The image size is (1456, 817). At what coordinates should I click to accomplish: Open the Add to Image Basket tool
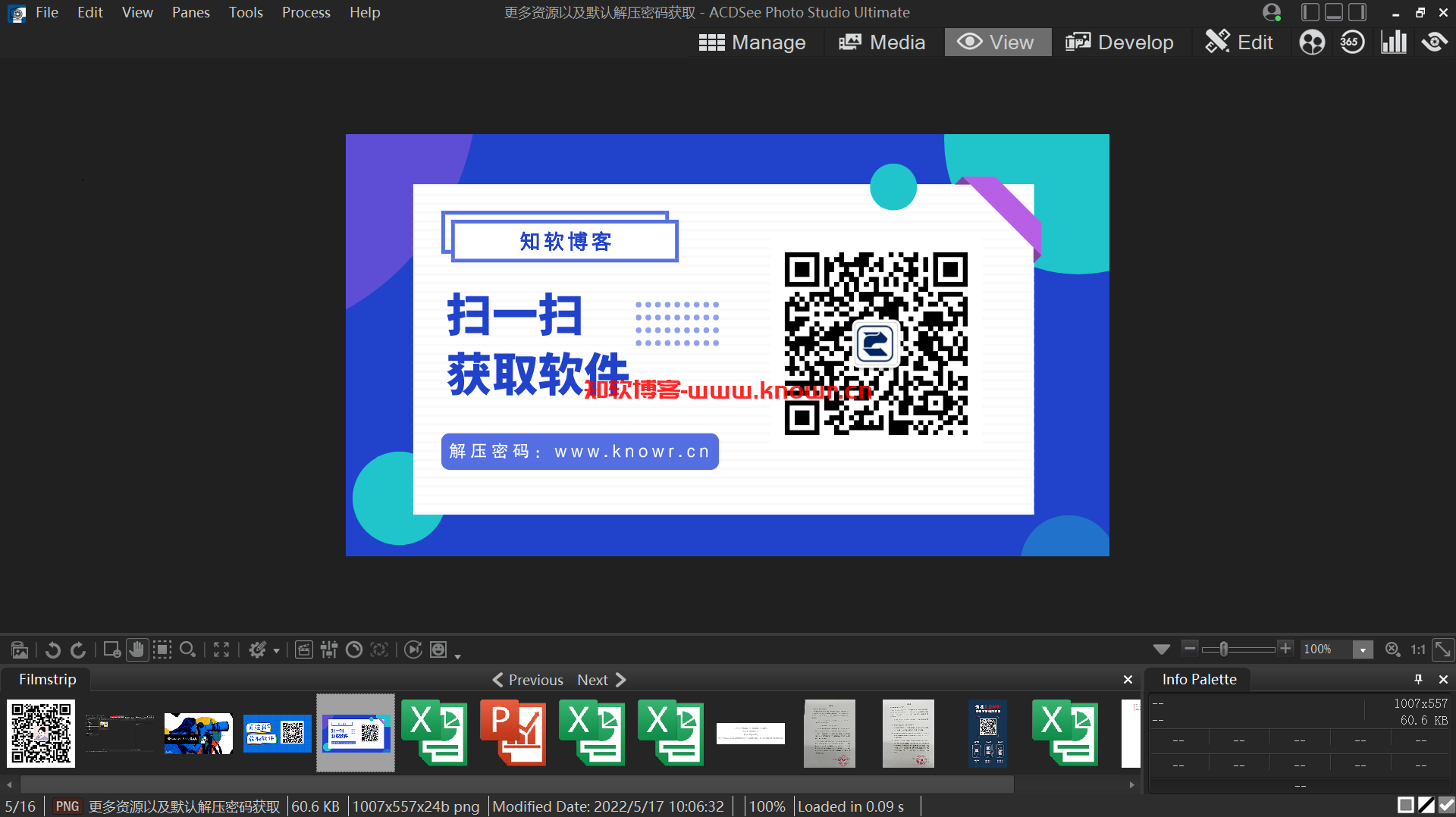(20, 650)
